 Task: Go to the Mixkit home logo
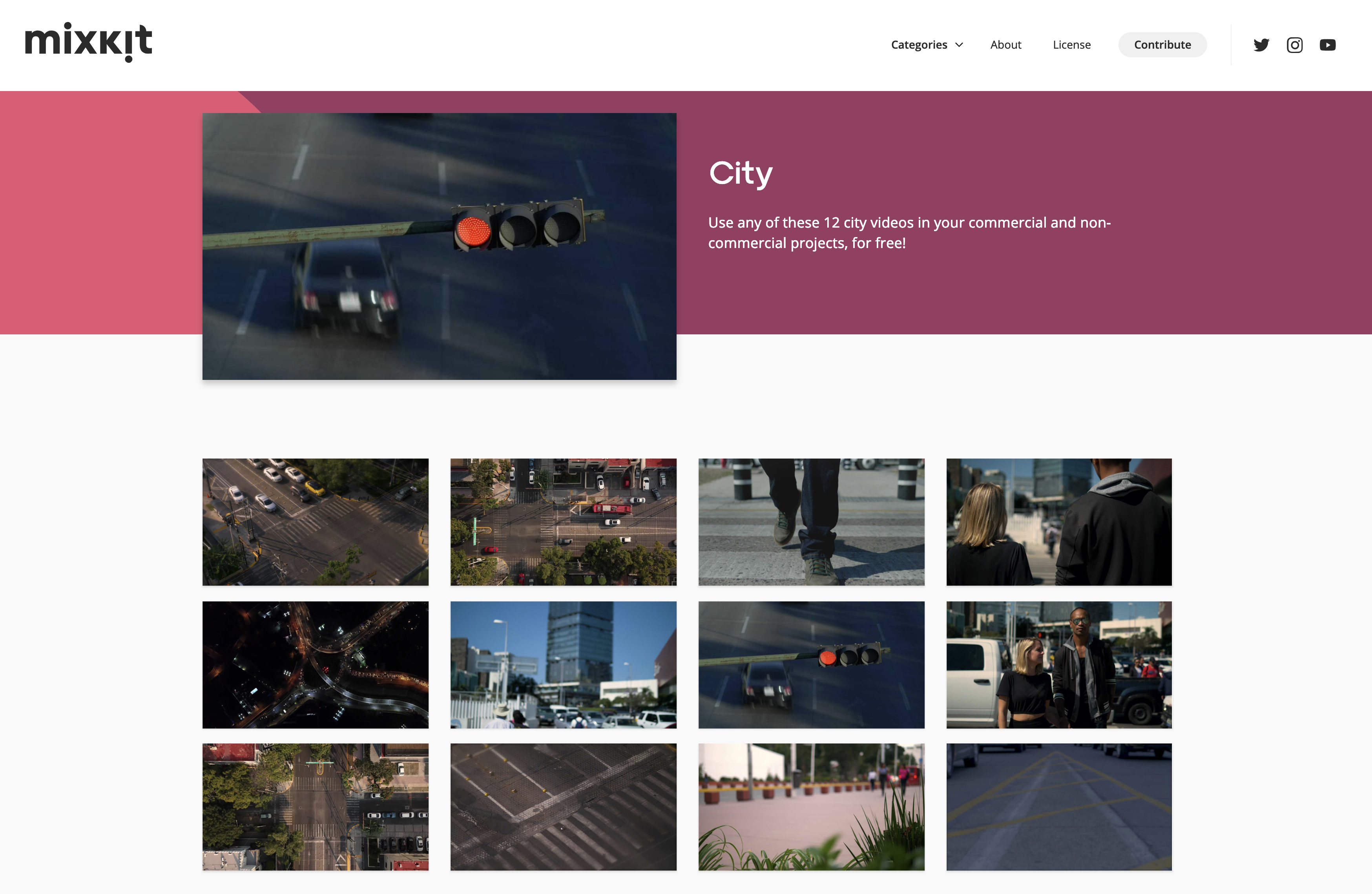89,42
